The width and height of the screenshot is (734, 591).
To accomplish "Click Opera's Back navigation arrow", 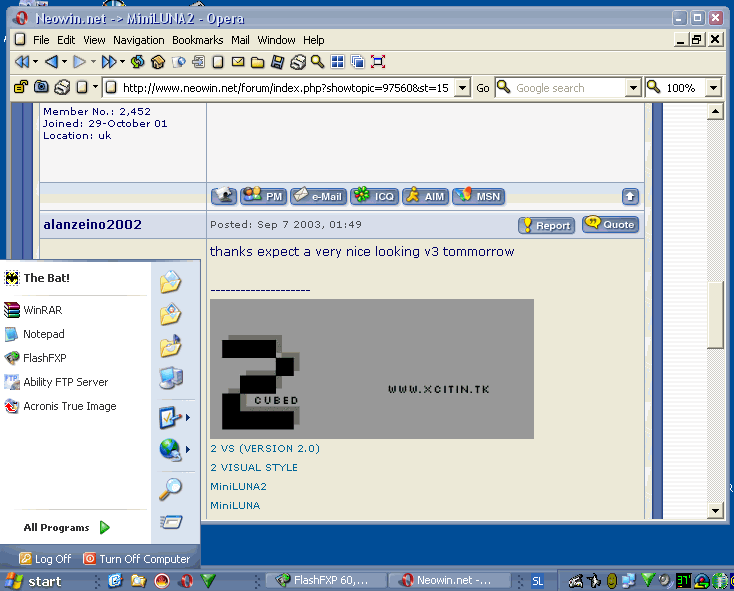I will tap(51, 62).
